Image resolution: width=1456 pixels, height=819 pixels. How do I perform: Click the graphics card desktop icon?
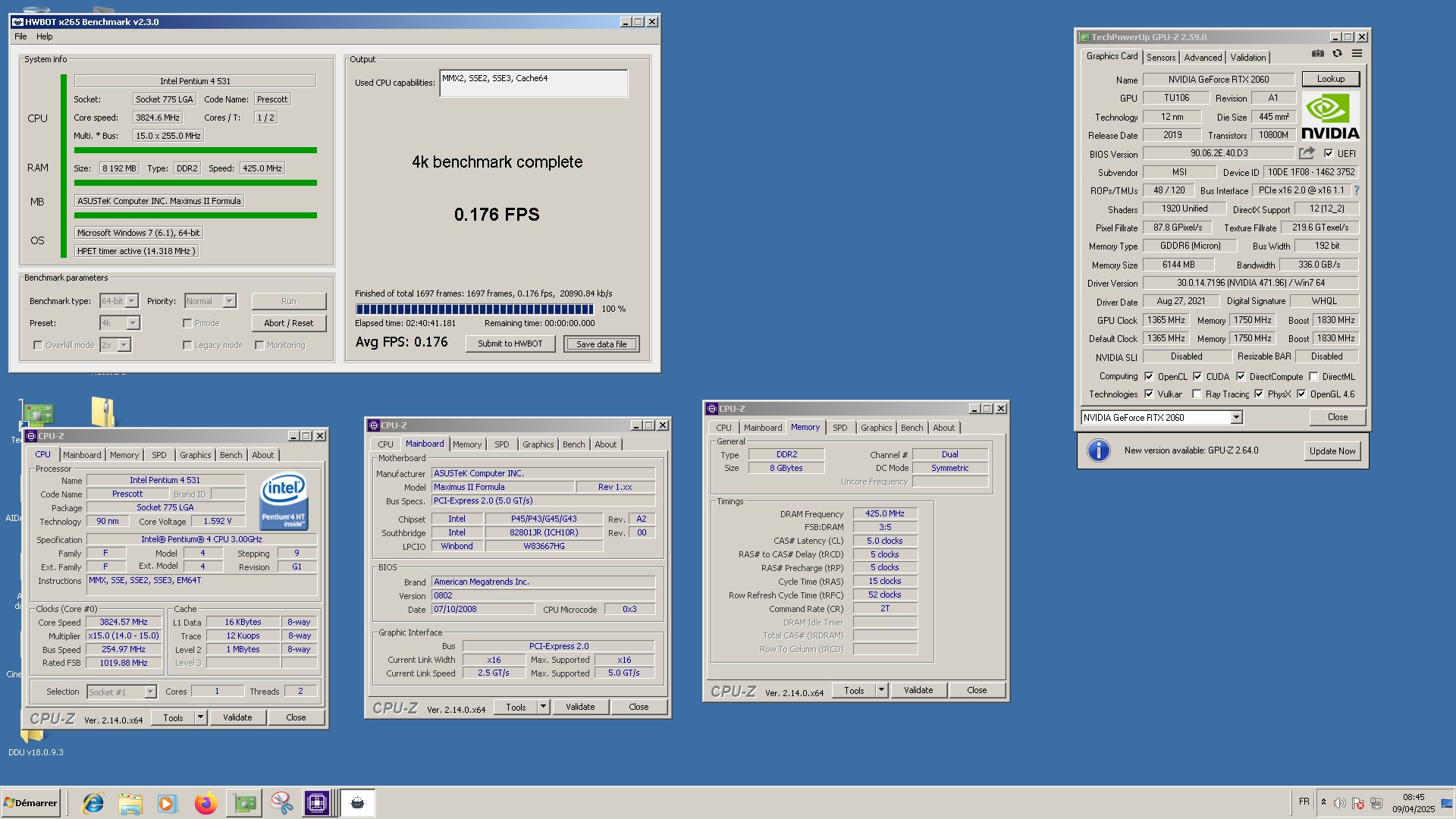[x=37, y=414]
